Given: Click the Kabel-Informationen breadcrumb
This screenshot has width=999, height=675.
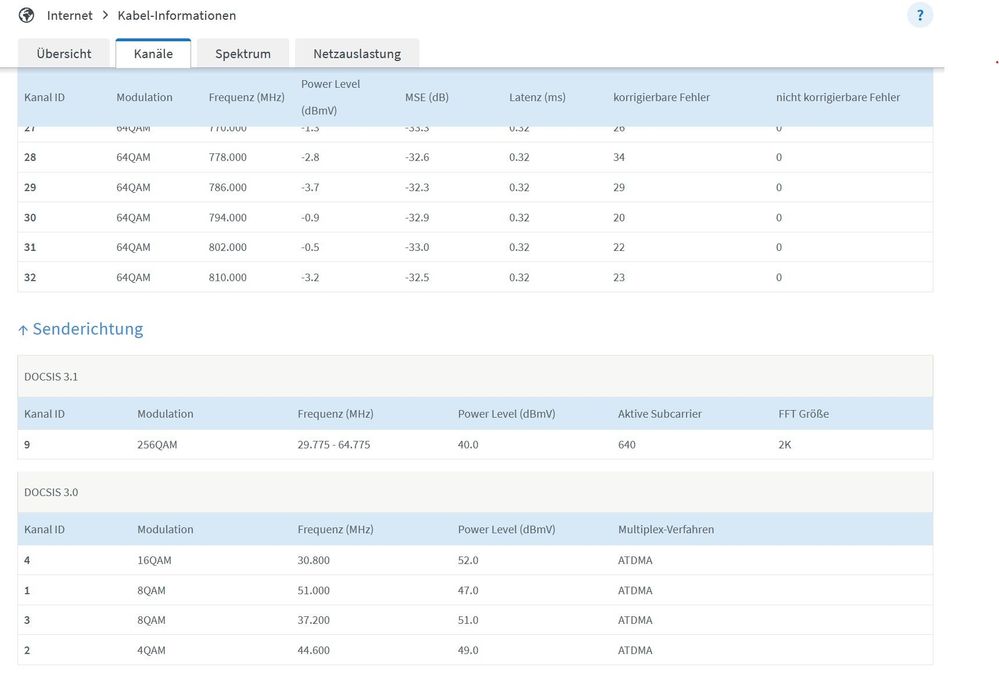Looking at the screenshot, I should click(176, 15).
